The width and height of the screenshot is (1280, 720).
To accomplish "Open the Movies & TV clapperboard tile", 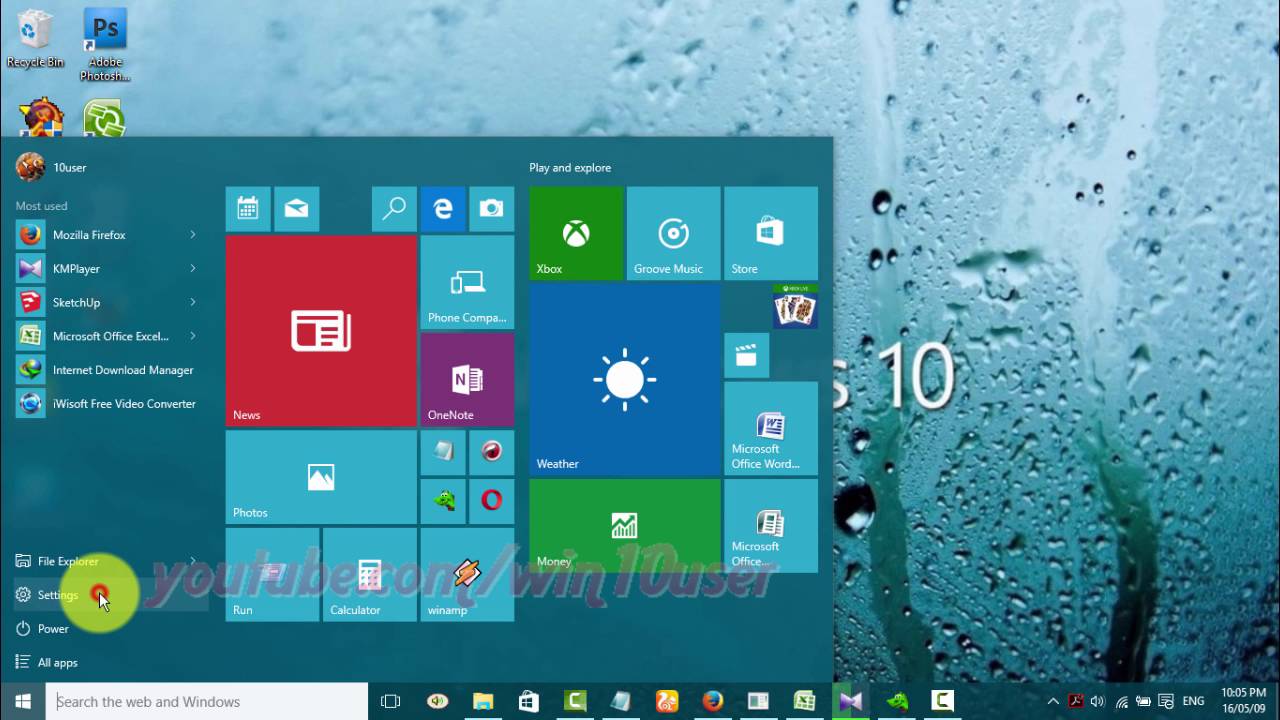I will [746, 355].
